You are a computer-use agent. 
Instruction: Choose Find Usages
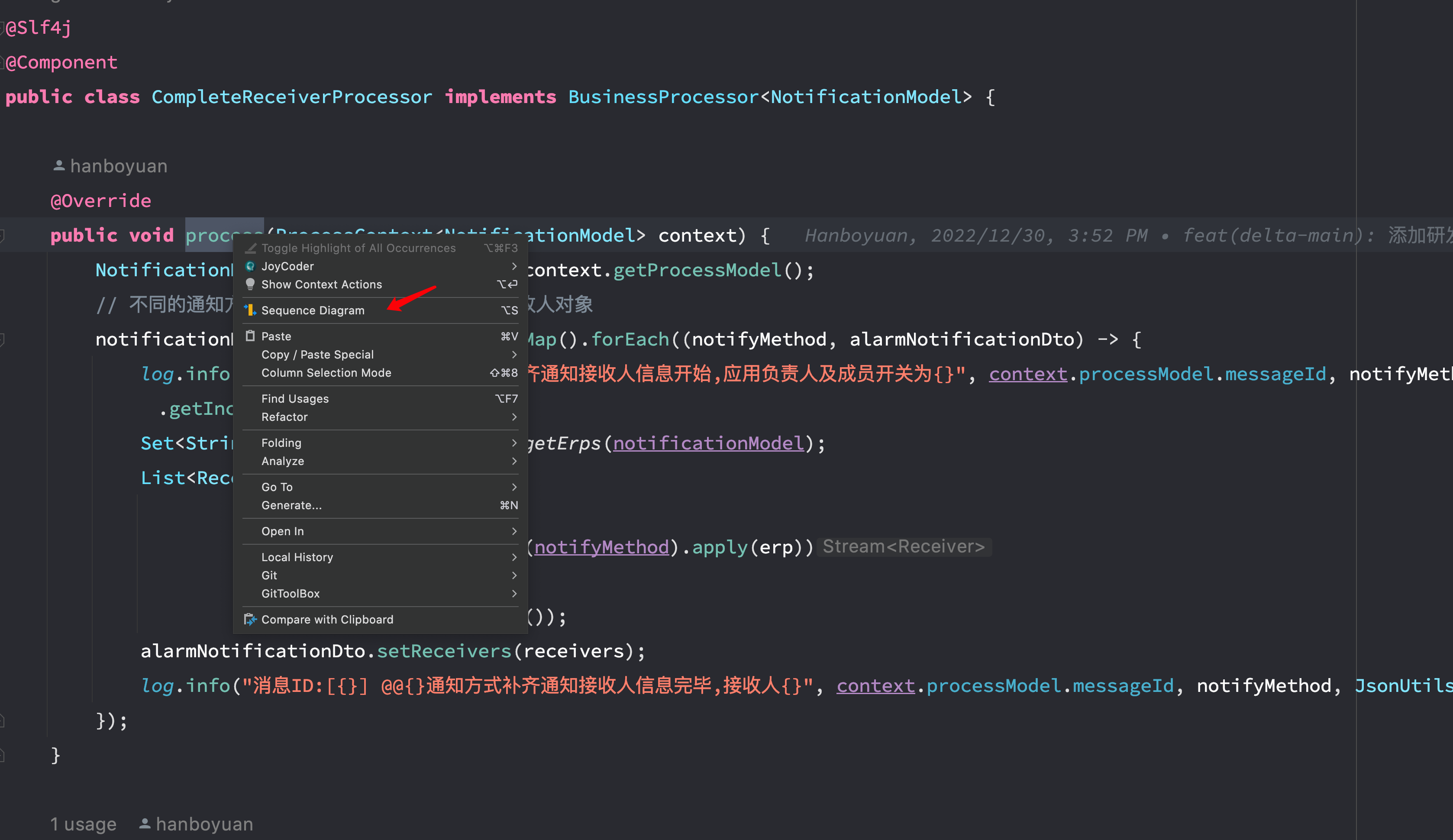[x=381, y=398]
